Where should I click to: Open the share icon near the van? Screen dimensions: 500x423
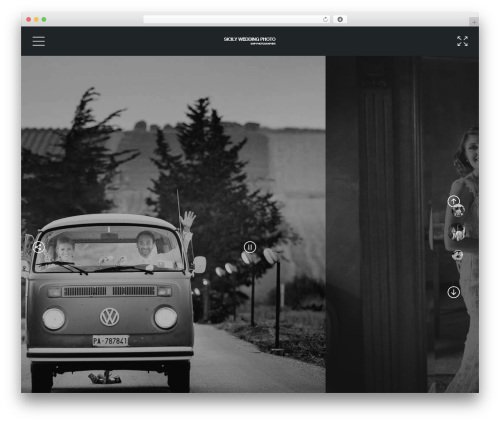pyautogui.click(x=39, y=247)
